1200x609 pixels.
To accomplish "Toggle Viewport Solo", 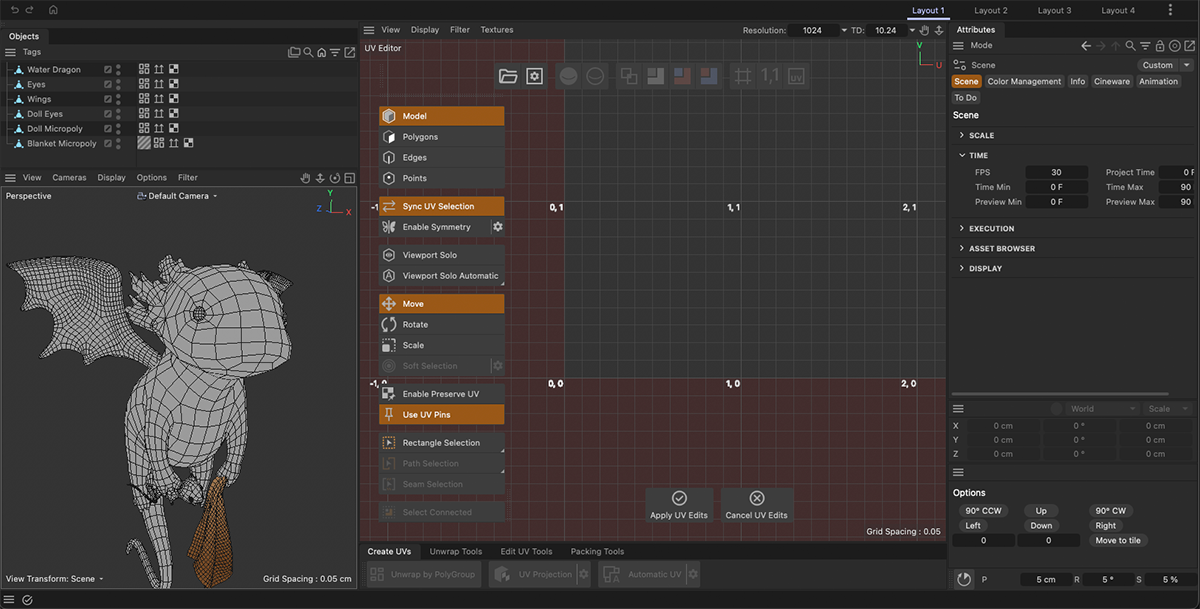I will [441, 255].
